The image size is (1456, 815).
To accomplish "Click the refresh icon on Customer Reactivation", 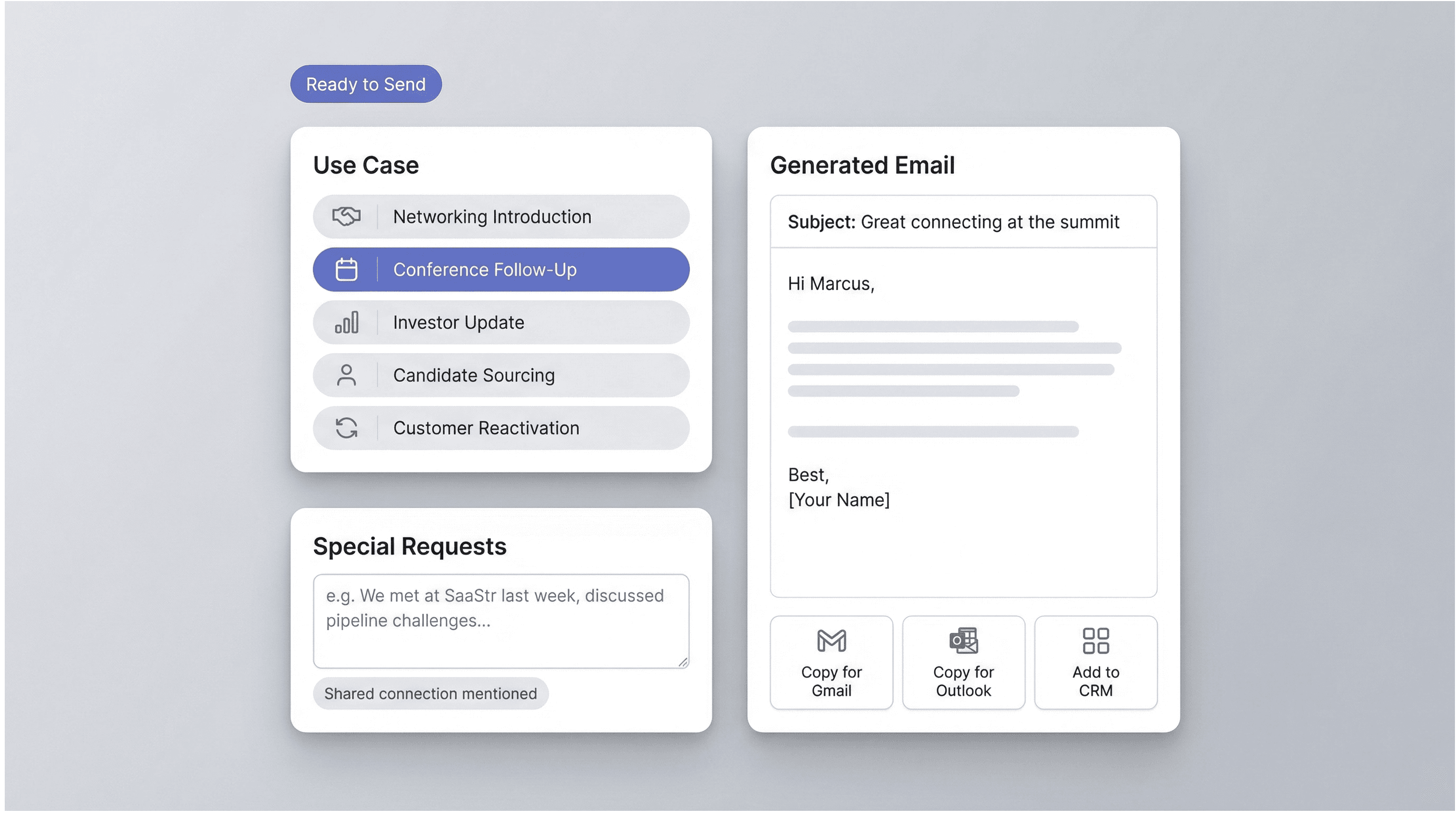I will click(x=346, y=428).
